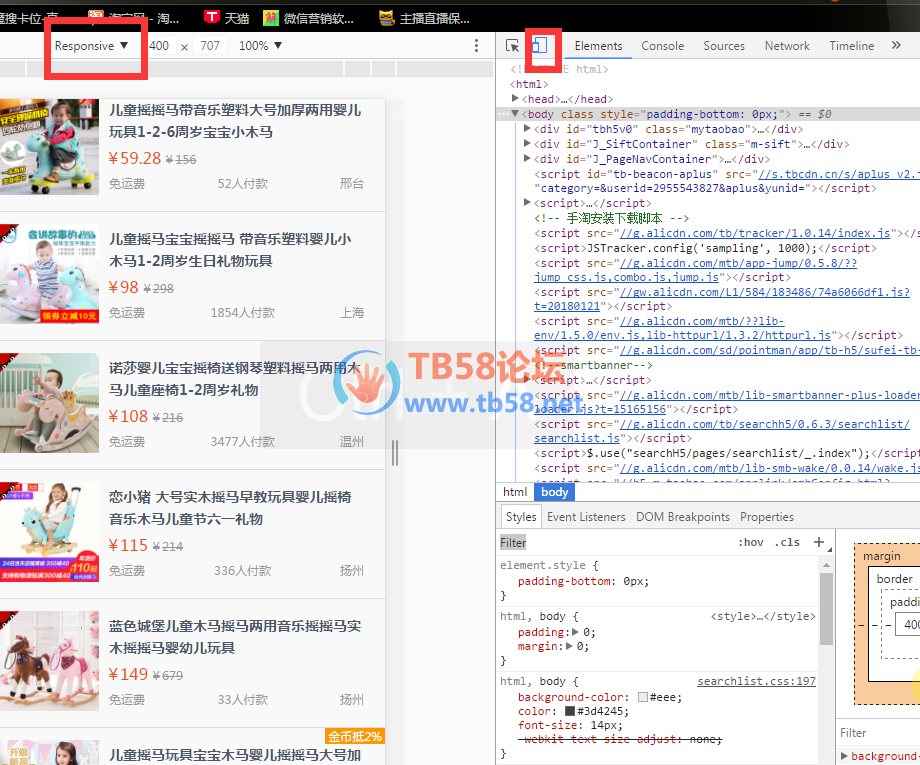Image resolution: width=920 pixels, height=765 pixels.
Task: Open the device toolbar more options menu
Action: point(476,46)
